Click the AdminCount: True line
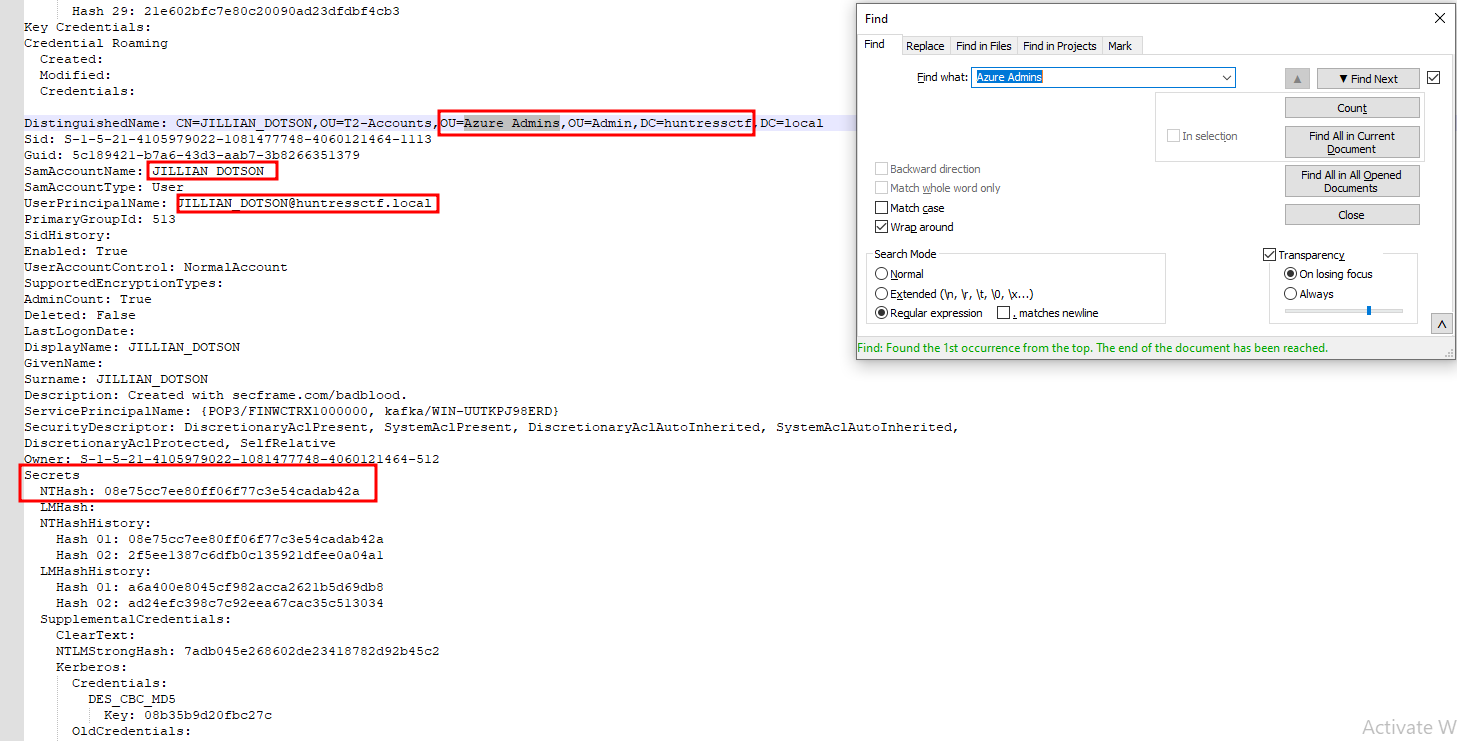The image size is (1457, 741). 88,299
